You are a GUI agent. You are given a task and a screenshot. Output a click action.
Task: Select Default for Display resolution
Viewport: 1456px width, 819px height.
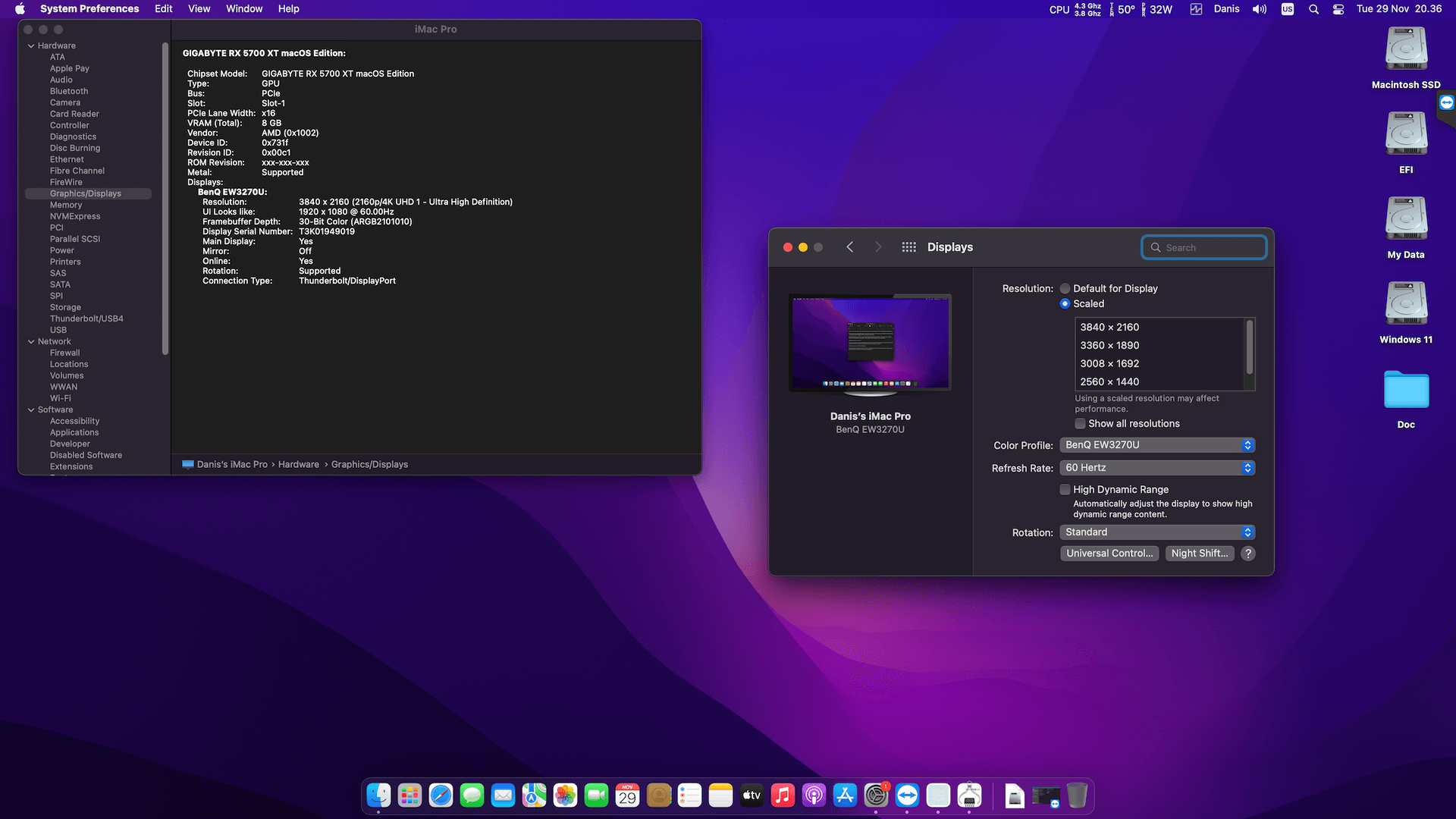[x=1065, y=288]
